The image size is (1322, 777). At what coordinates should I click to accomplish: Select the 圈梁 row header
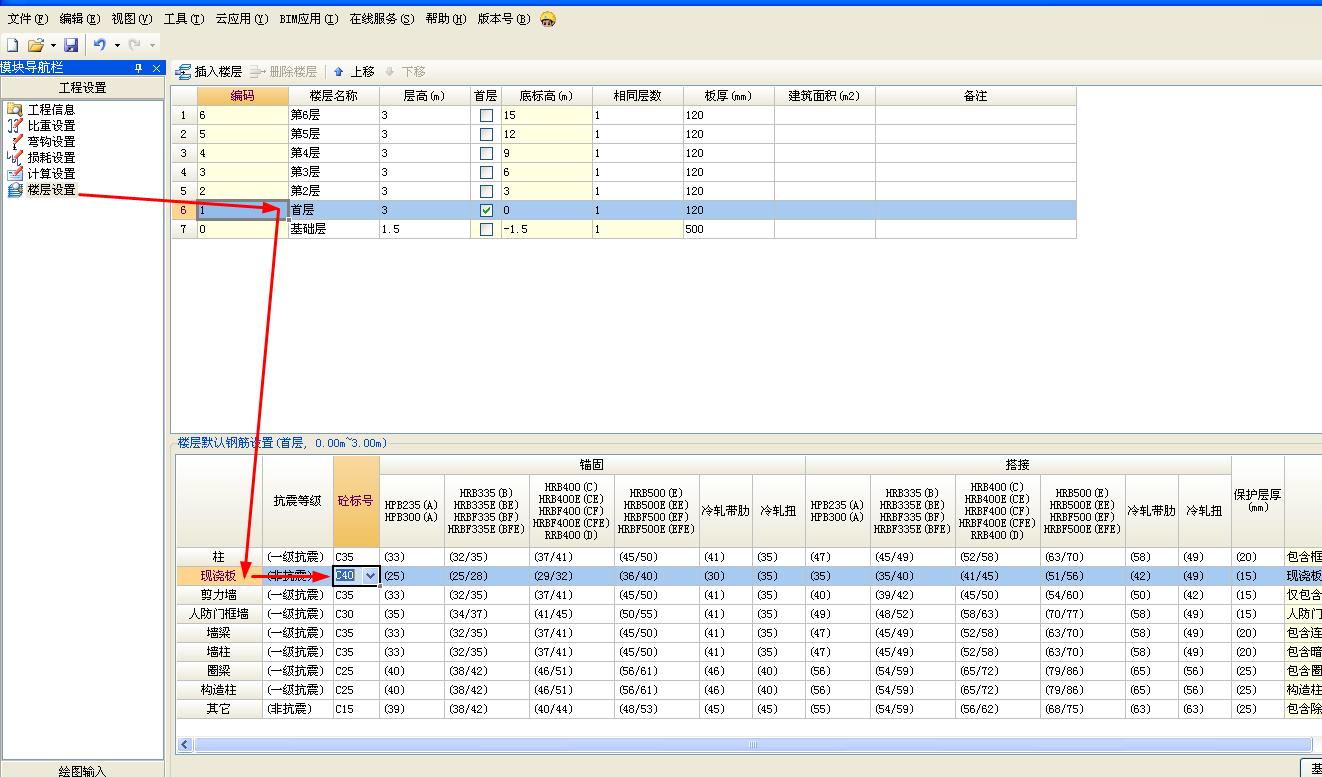[x=219, y=671]
